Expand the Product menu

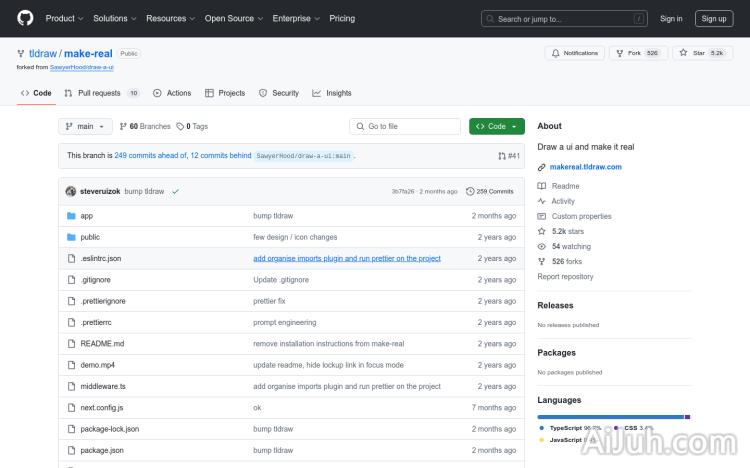[x=64, y=18]
